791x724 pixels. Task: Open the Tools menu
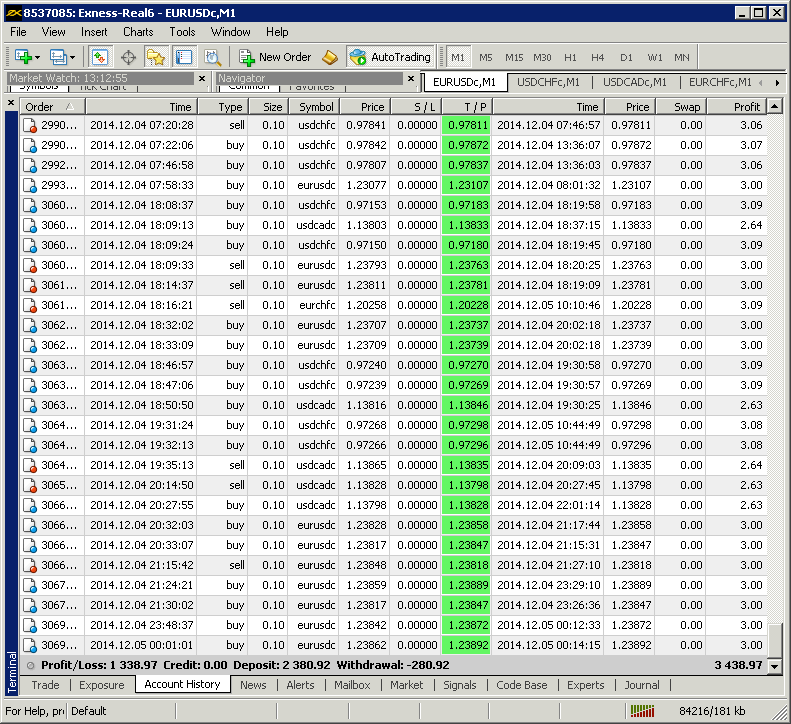[x=182, y=32]
